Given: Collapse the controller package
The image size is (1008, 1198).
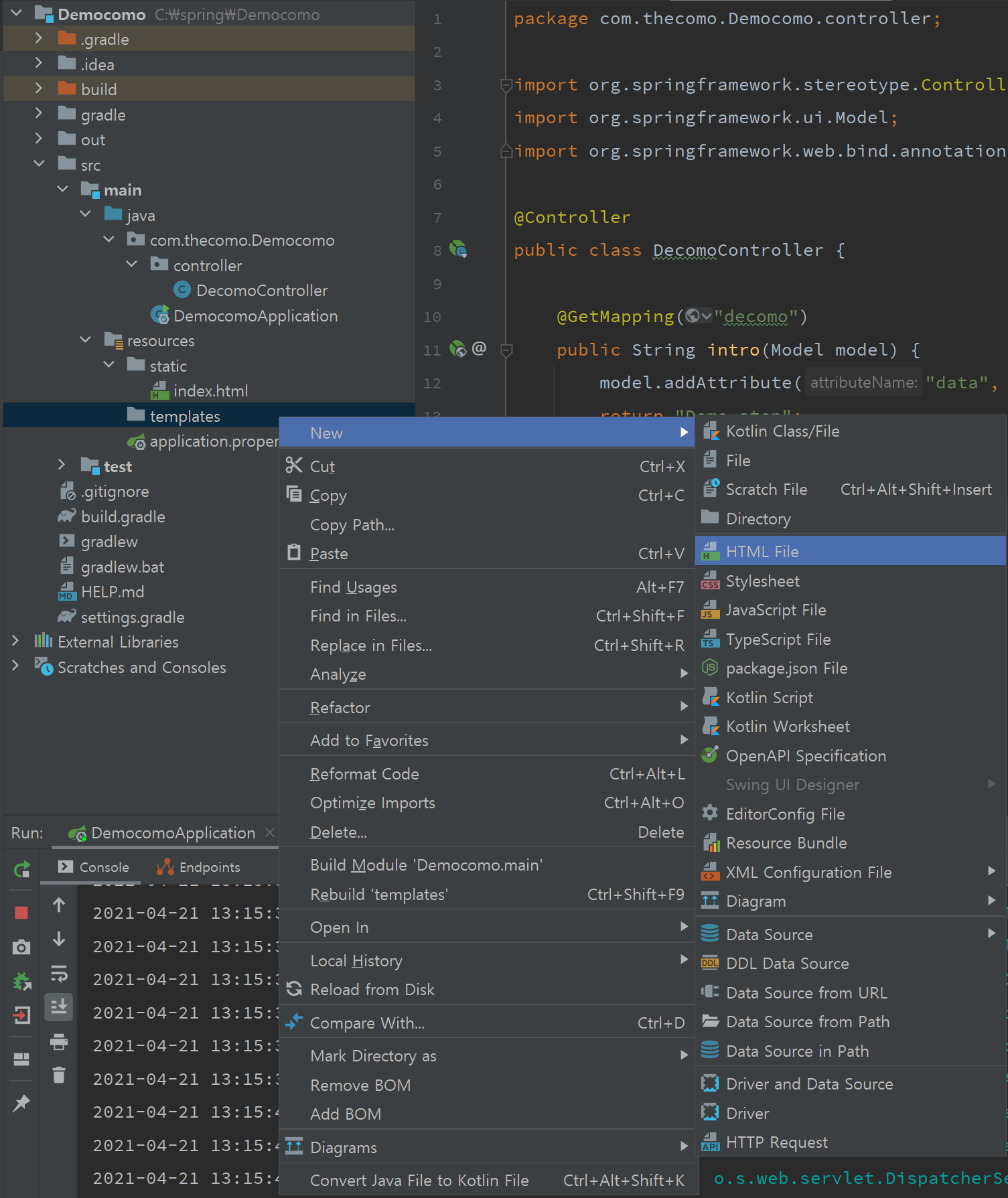Looking at the screenshot, I should pos(132,265).
